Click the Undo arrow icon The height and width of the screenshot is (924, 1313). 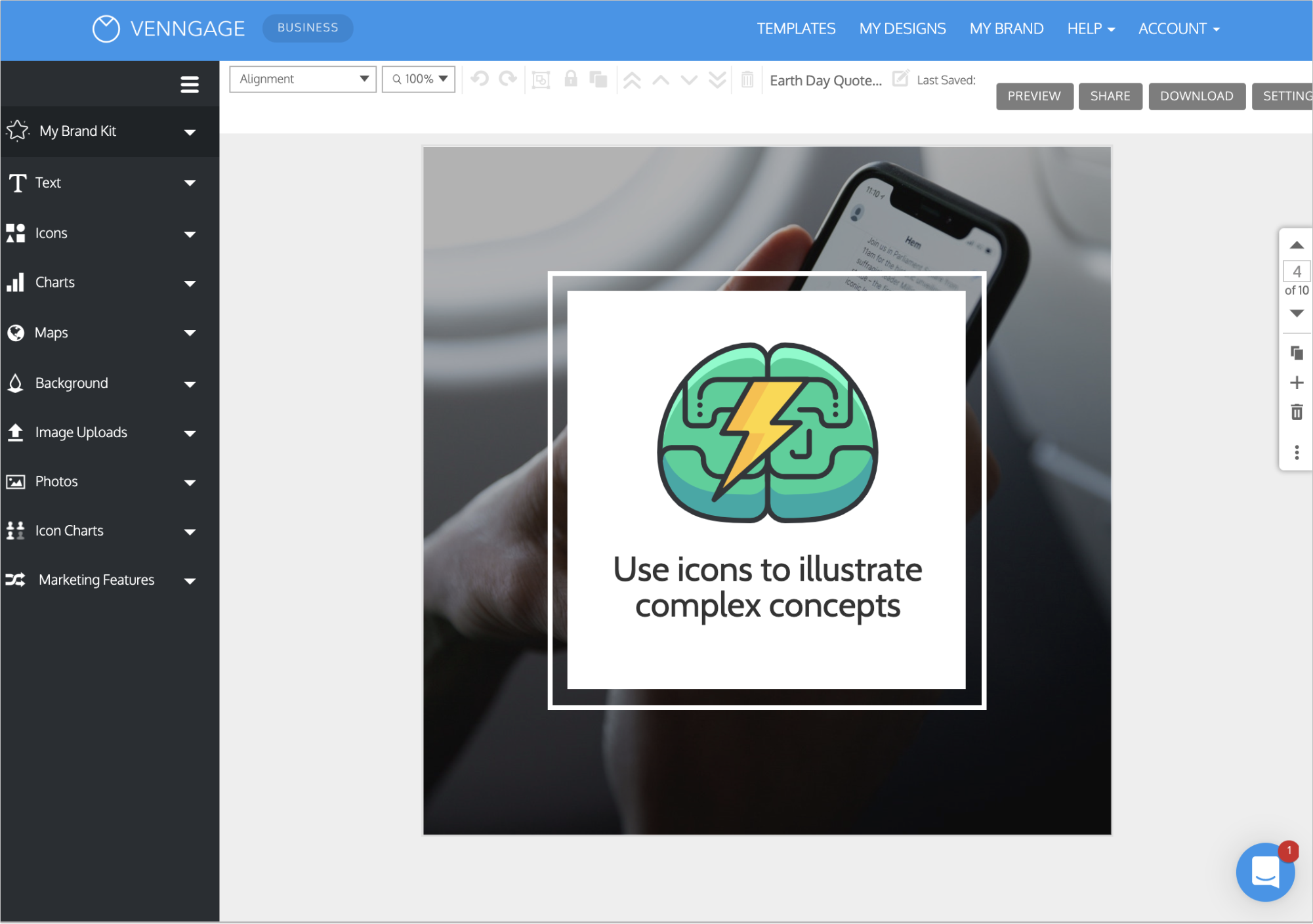479,79
